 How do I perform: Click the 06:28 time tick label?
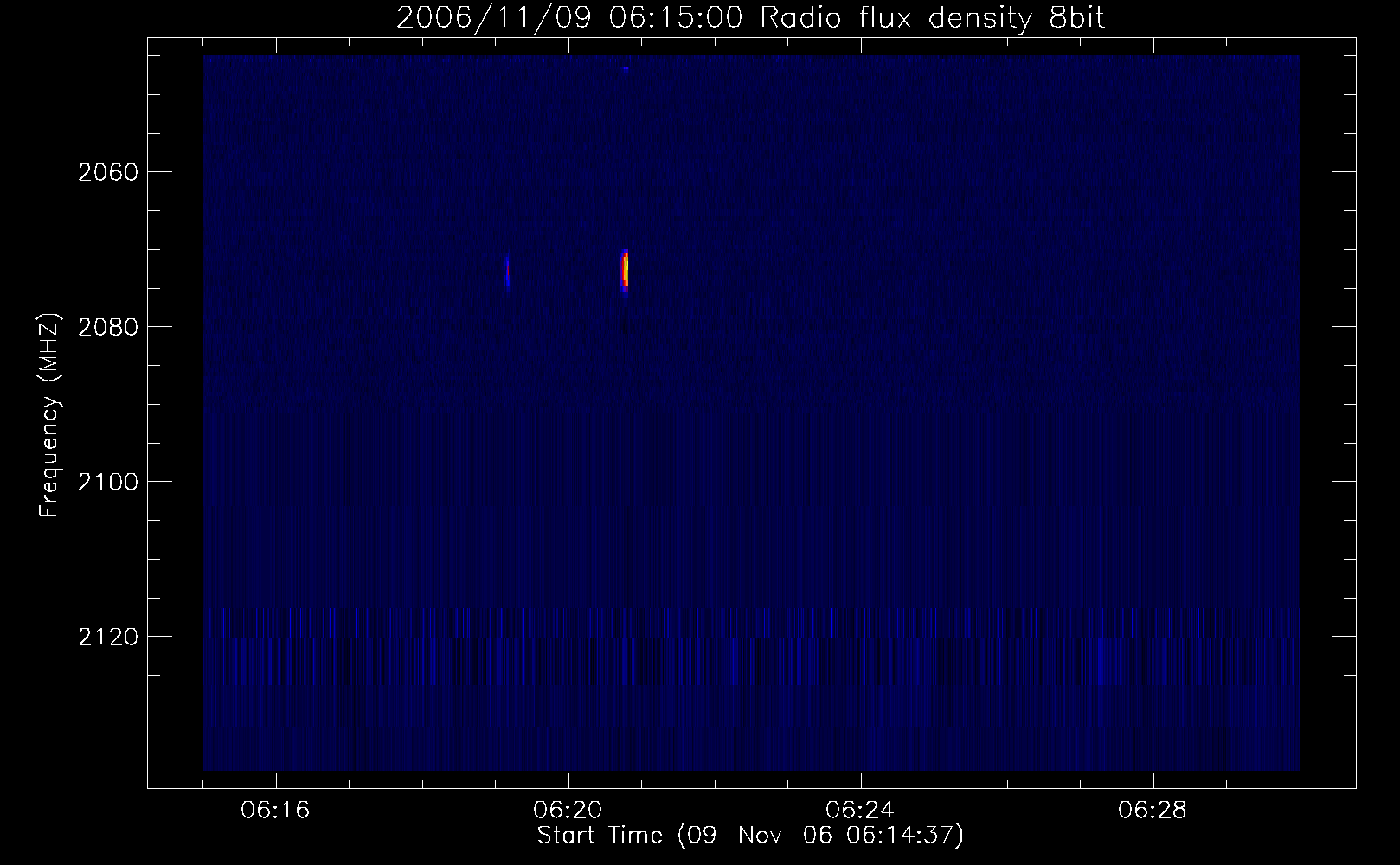[1153, 811]
